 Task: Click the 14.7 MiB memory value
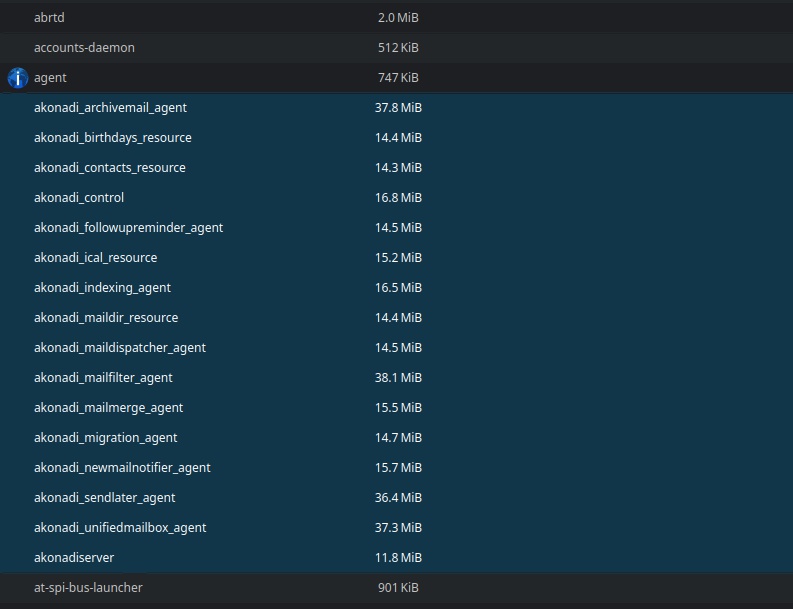pos(399,438)
